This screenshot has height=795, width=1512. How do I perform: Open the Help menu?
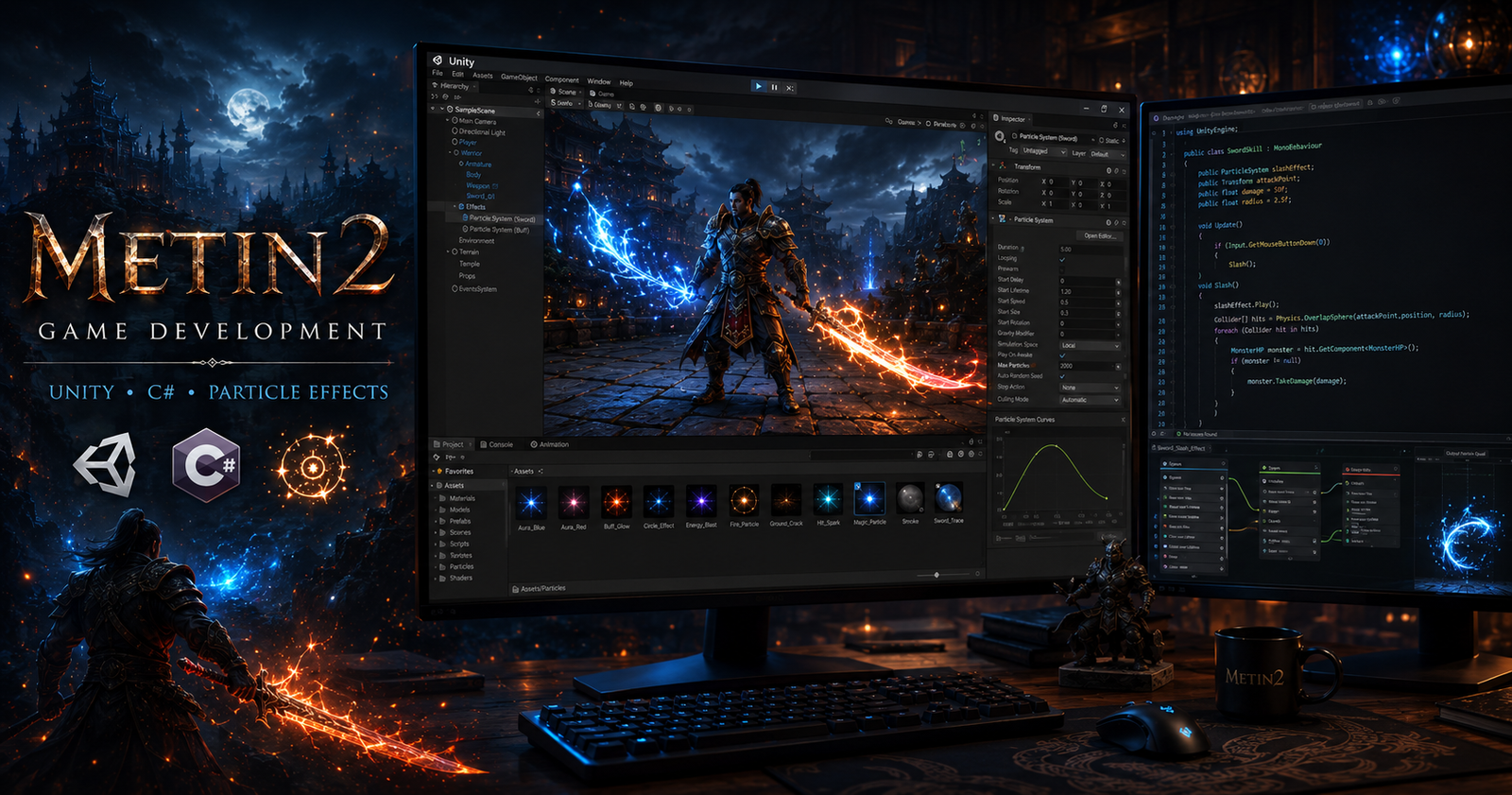(627, 83)
